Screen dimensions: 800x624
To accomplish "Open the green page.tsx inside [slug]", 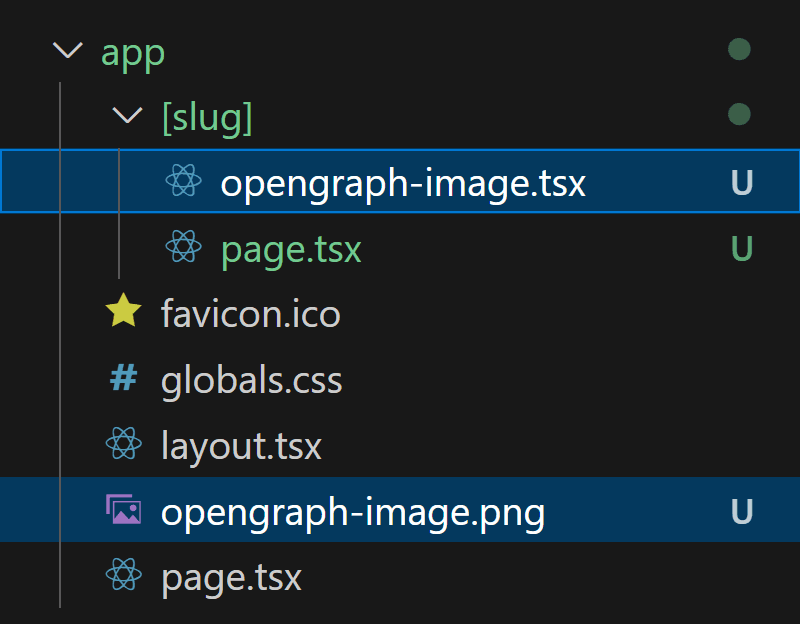I will click(x=291, y=249).
